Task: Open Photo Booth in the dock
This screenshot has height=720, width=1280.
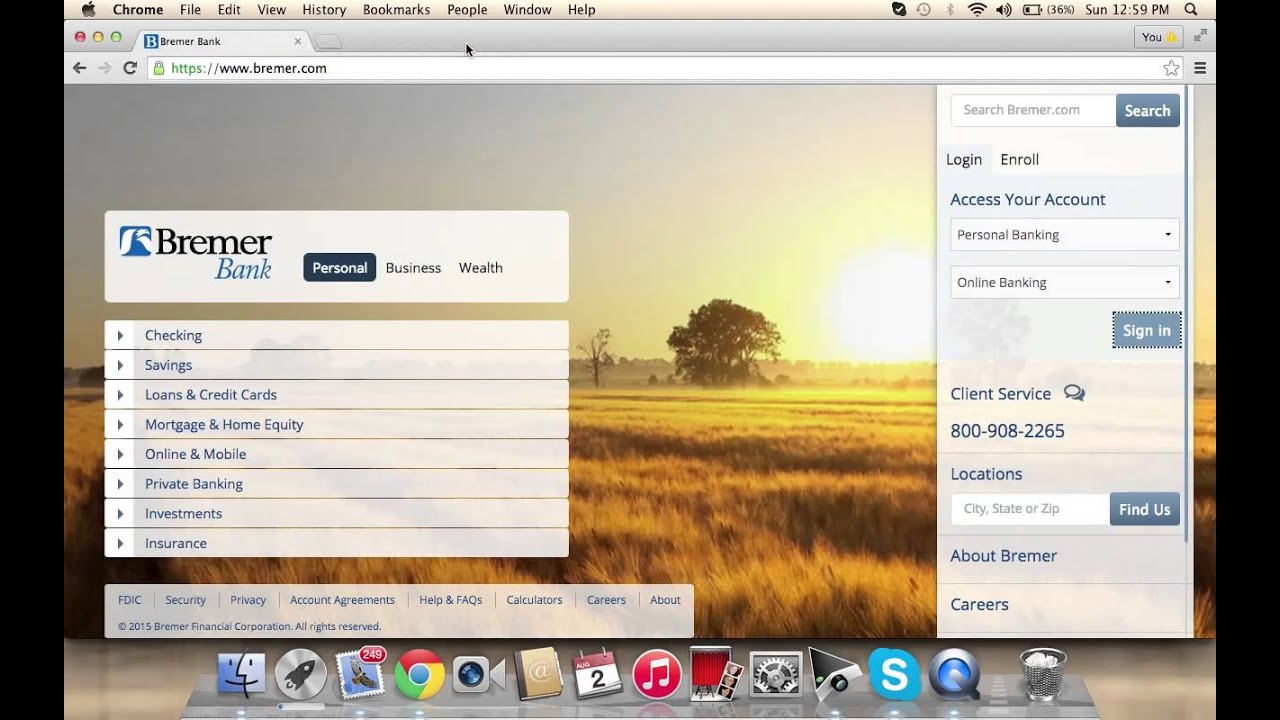Action: (716, 675)
